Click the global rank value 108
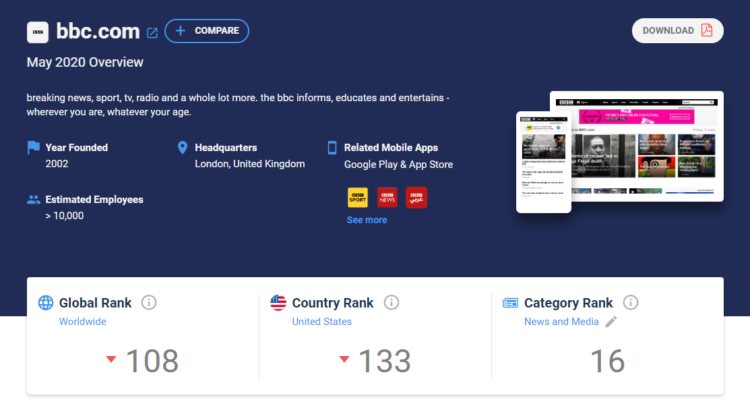This screenshot has height=408, width=750. pos(152,361)
